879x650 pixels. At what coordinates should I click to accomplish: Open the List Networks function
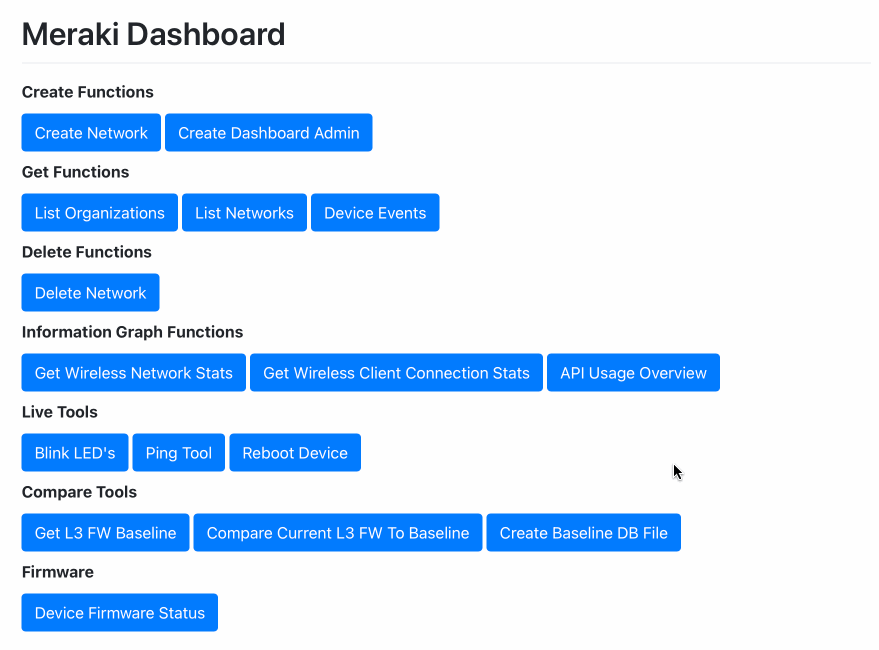[244, 212]
